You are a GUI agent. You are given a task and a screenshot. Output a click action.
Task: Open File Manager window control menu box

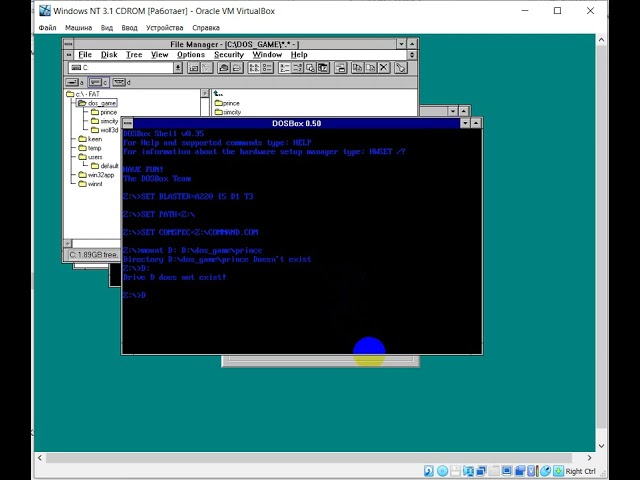pos(69,44)
